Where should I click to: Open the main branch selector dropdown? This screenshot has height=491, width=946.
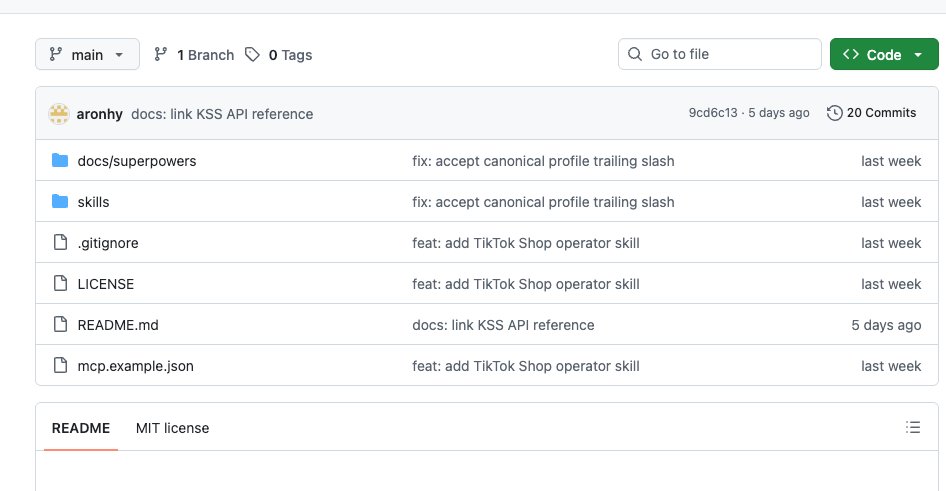(x=87, y=54)
